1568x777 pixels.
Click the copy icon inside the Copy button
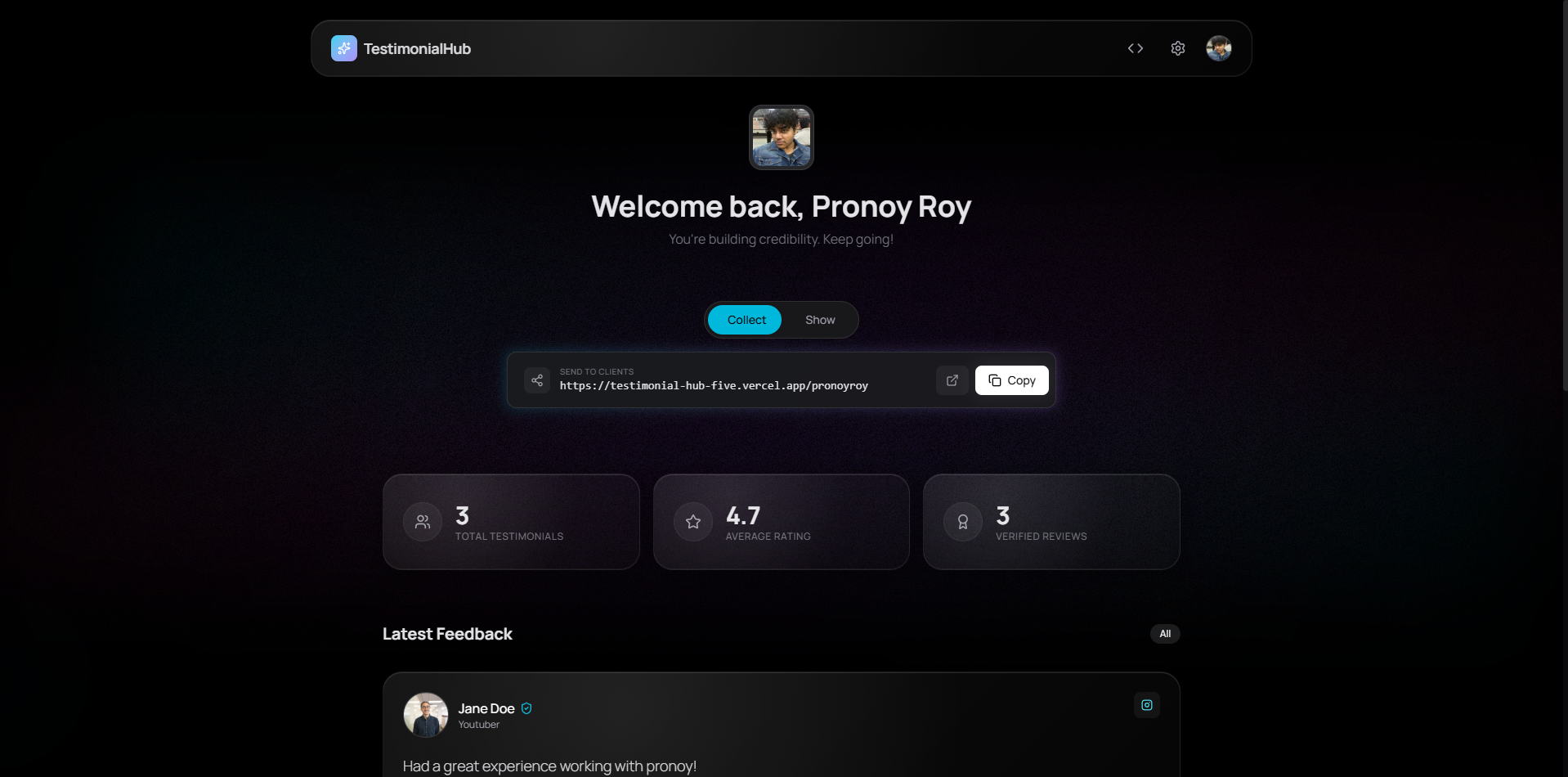[993, 380]
